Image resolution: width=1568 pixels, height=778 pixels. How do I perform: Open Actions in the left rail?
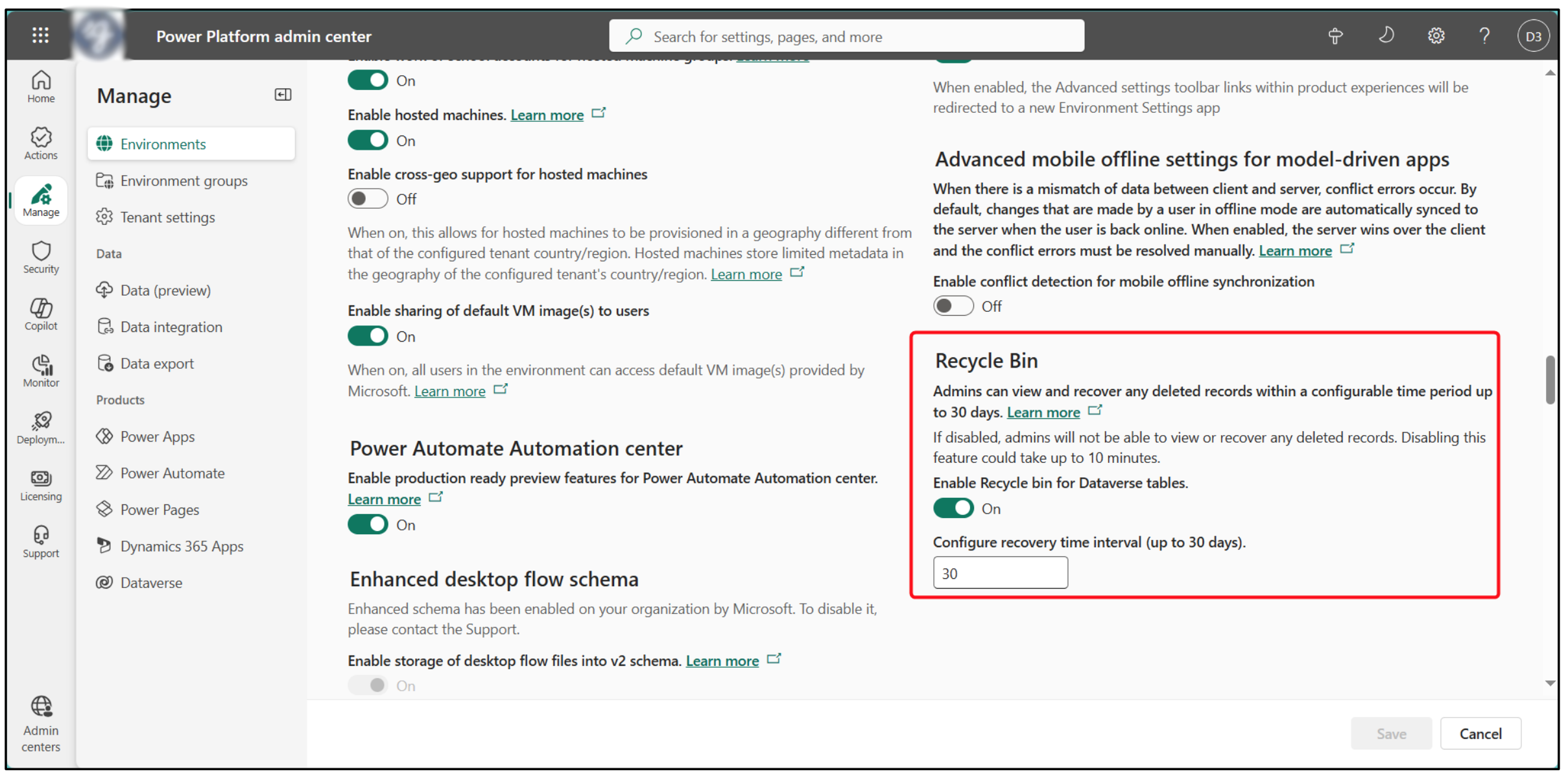[x=41, y=143]
